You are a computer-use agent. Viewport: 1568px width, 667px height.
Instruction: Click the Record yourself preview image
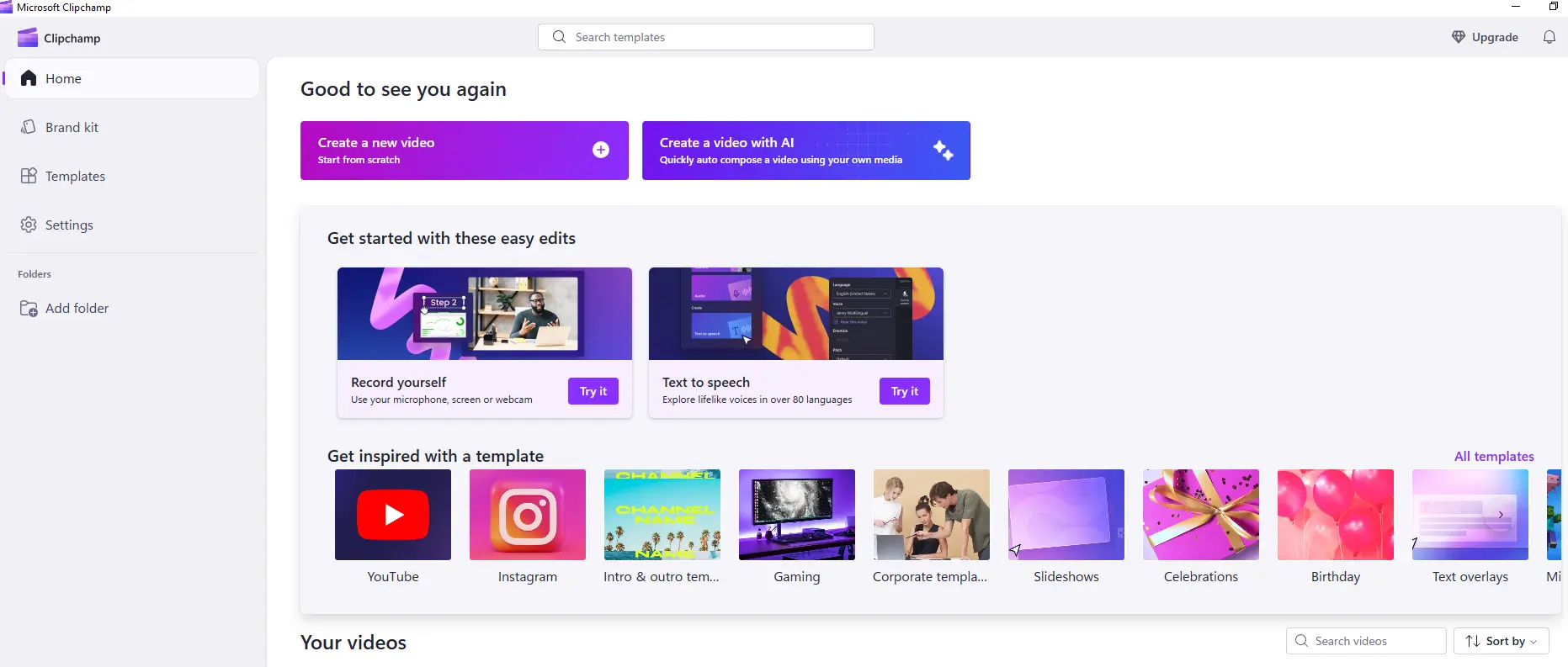tap(485, 314)
